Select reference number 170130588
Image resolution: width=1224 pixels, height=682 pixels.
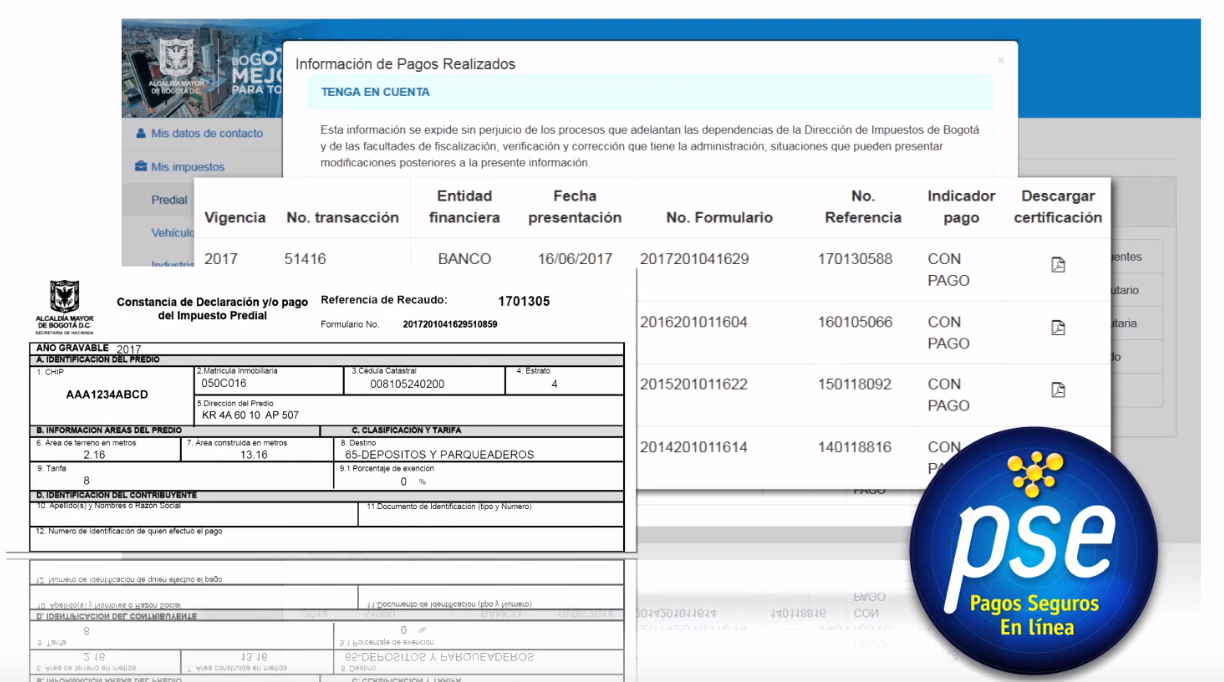[x=855, y=259]
